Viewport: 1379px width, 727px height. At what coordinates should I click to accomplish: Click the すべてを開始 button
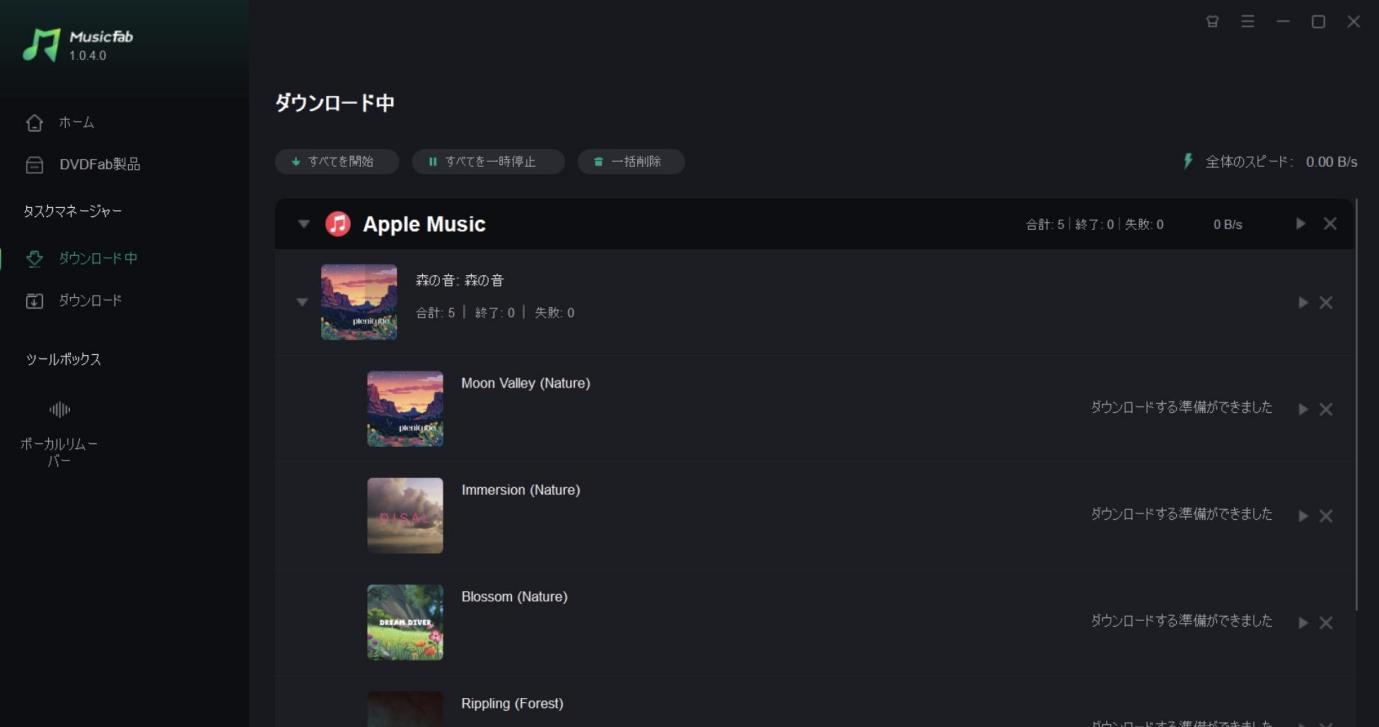click(x=337, y=161)
